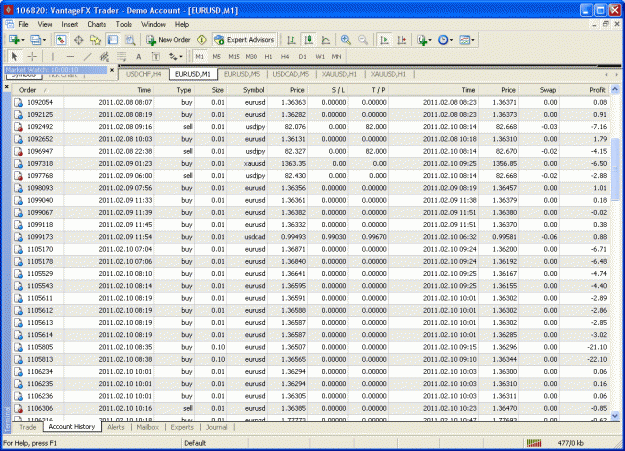
Task: Open the Alerts tab in Terminal
Action: (x=116, y=427)
